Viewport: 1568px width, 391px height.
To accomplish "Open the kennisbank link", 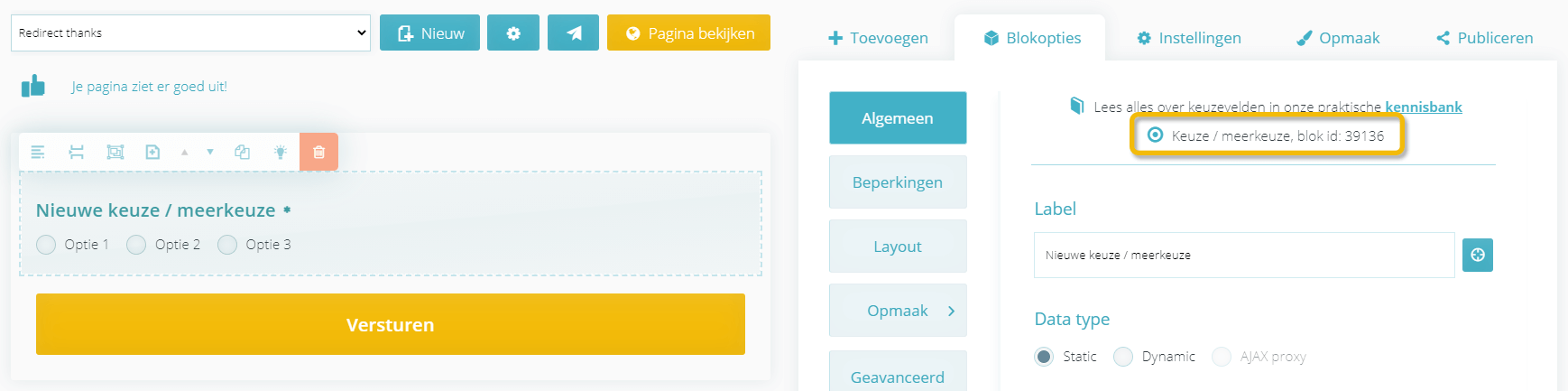I will click(1423, 107).
